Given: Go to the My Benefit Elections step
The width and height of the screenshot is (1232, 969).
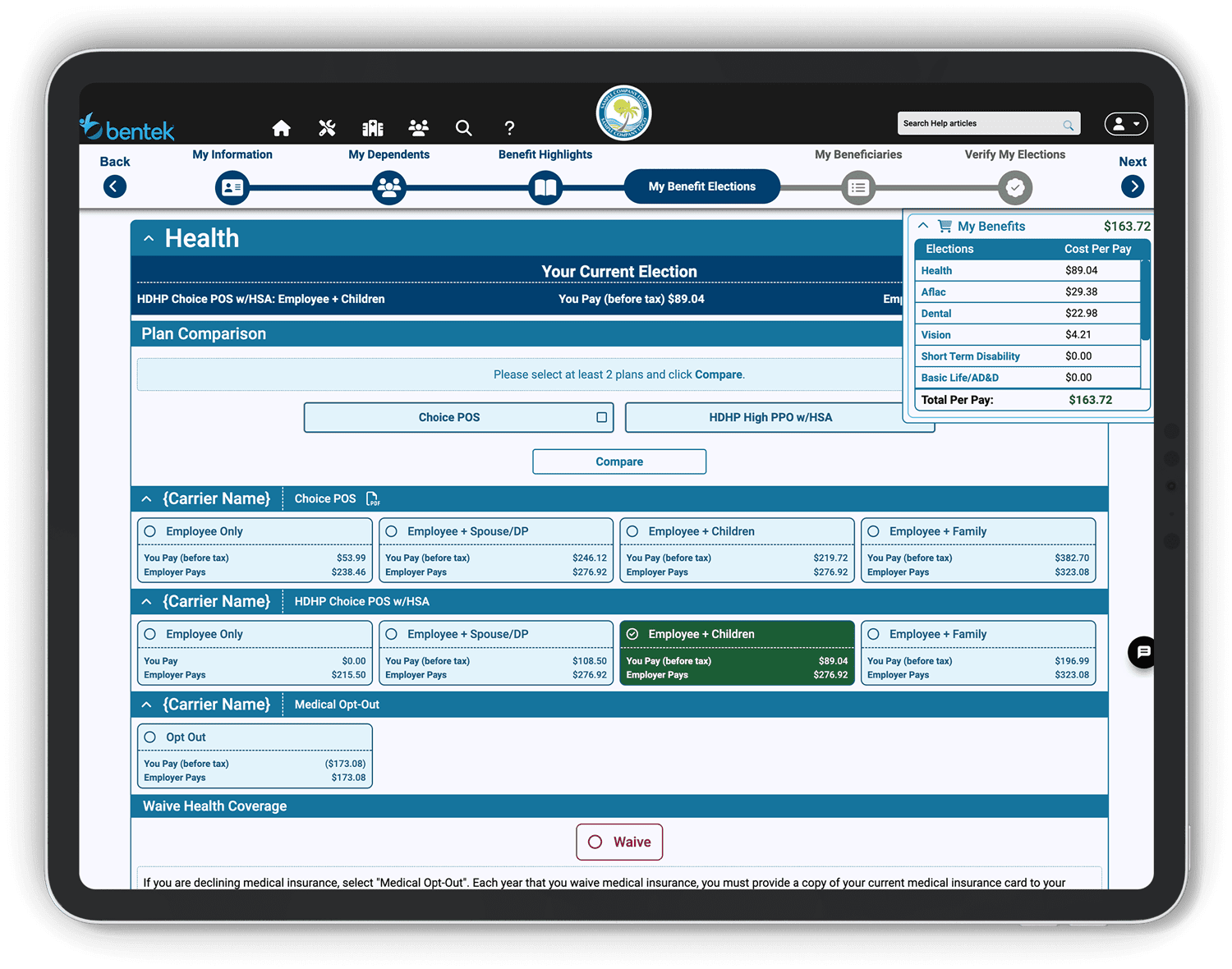Looking at the screenshot, I should 701,186.
